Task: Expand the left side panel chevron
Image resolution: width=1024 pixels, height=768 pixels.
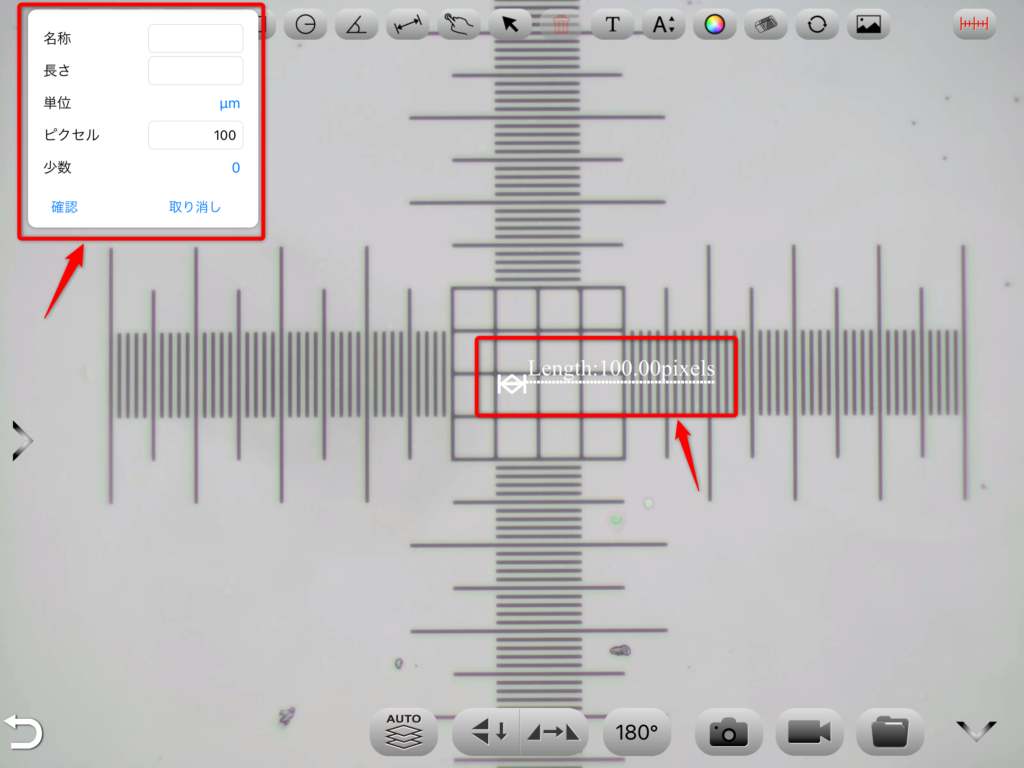Action: pyautogui.click(x=22, y=441)
